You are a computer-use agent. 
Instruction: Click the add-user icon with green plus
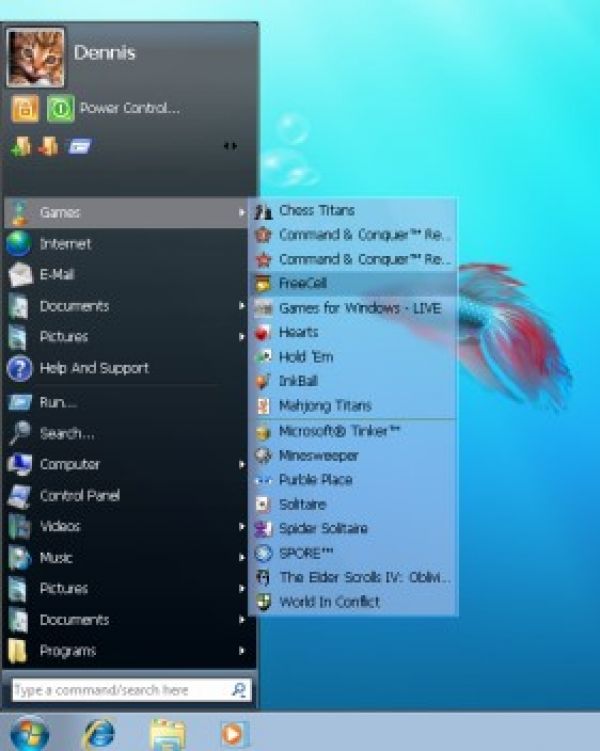pyautogui.click(x=21, y=147)
